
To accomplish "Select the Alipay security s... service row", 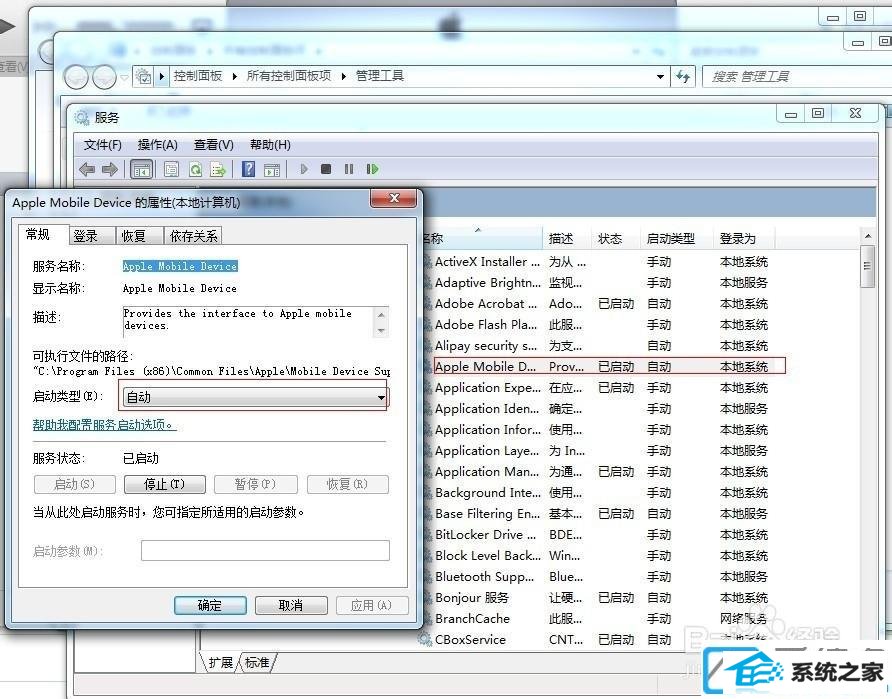I will [597, 346].
